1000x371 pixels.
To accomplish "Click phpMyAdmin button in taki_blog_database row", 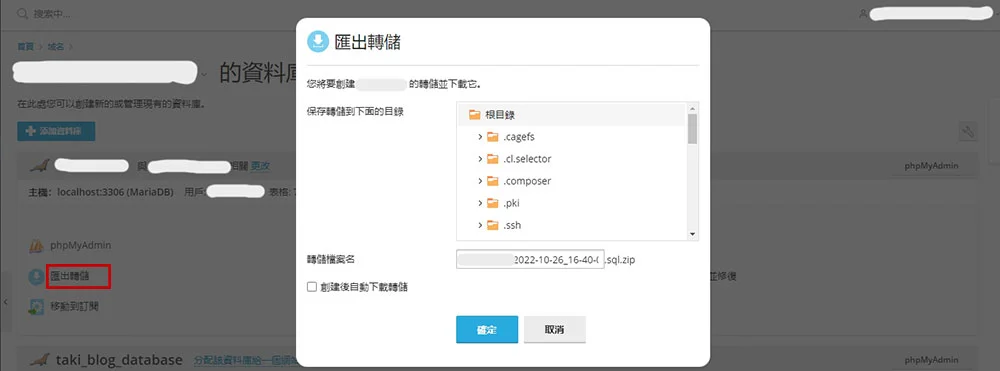I will point(932,360).
